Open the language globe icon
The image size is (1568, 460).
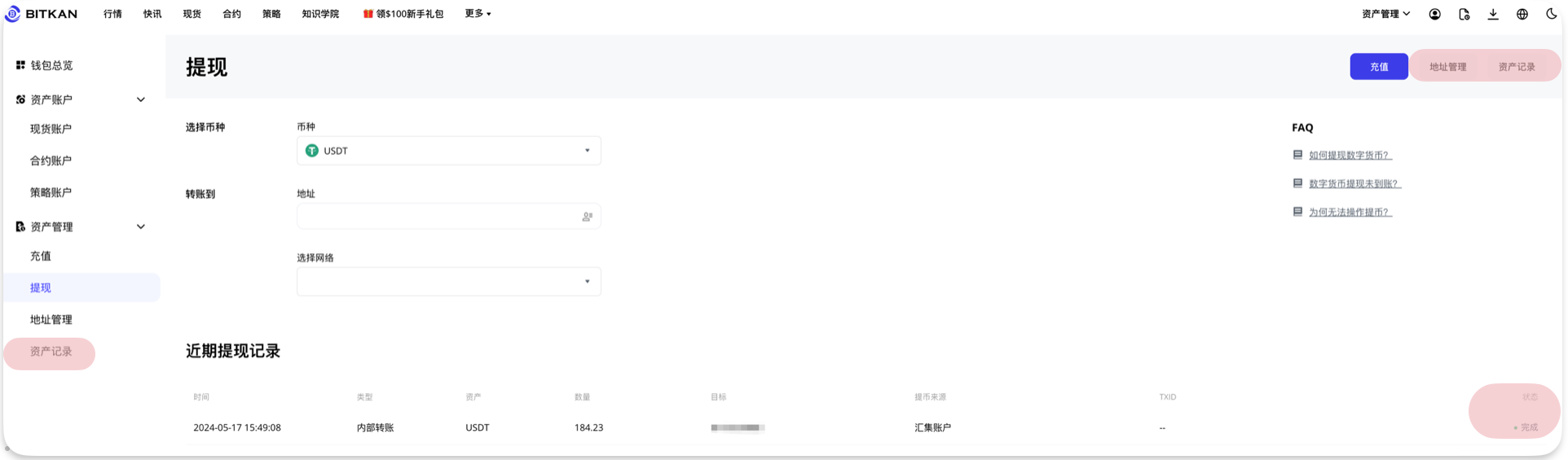pyautogui.click(x=1522, y=14)
